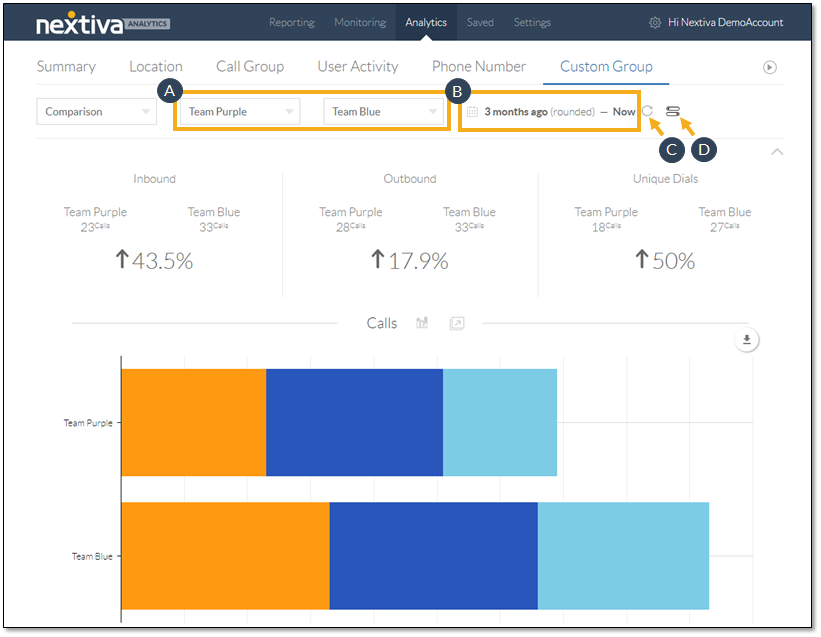
Task: Click the dark blue segment of Team Purple bar
Action: tap(354, 422)
